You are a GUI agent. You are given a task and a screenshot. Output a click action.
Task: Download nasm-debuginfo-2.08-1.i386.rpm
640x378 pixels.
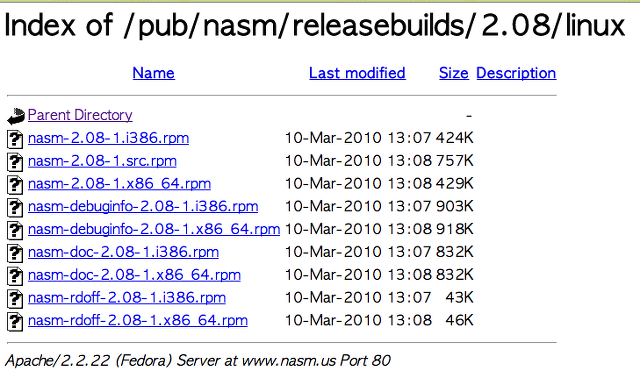click(143, 207)
